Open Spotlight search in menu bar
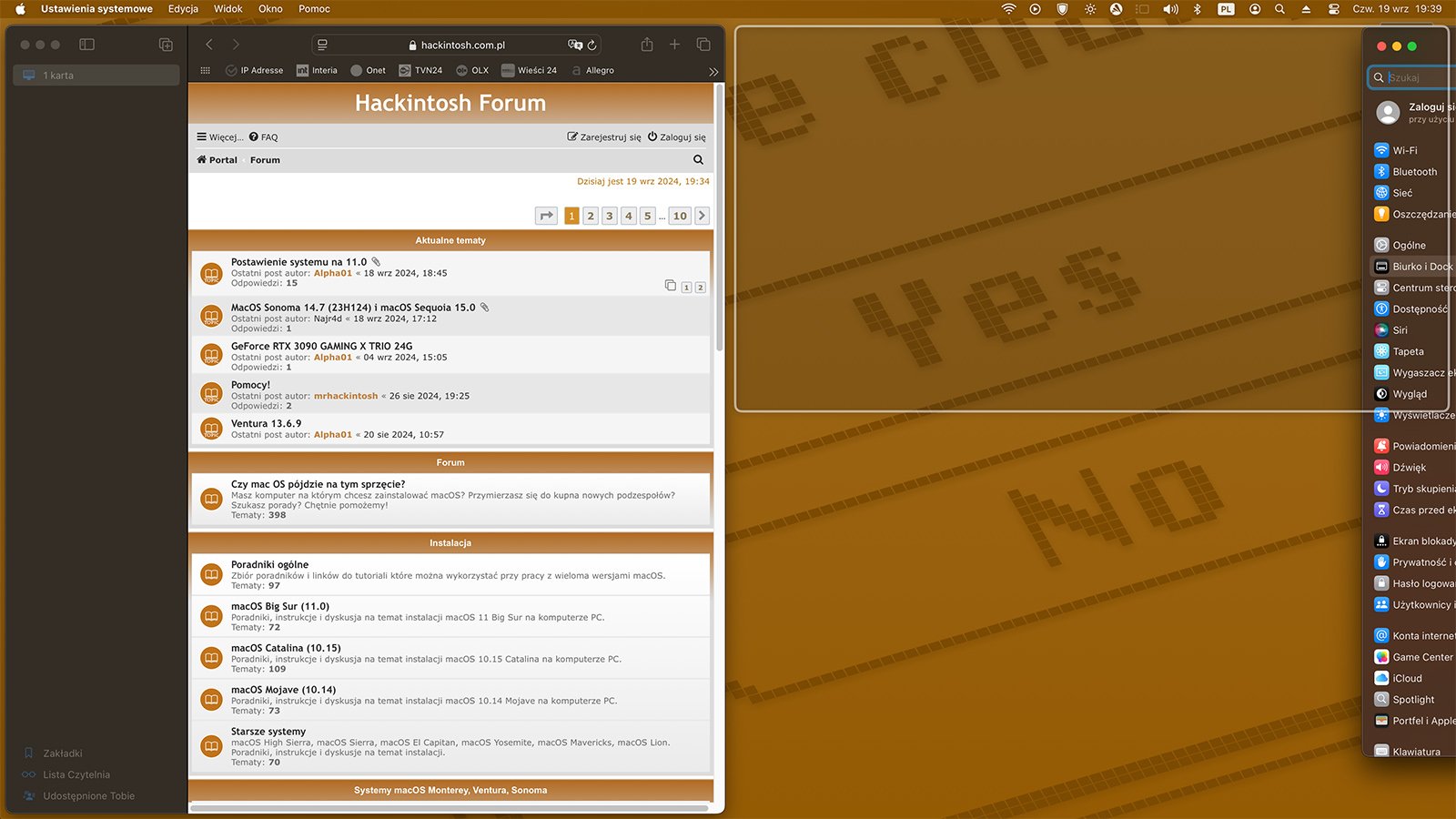 click(x=1279, y=9)
